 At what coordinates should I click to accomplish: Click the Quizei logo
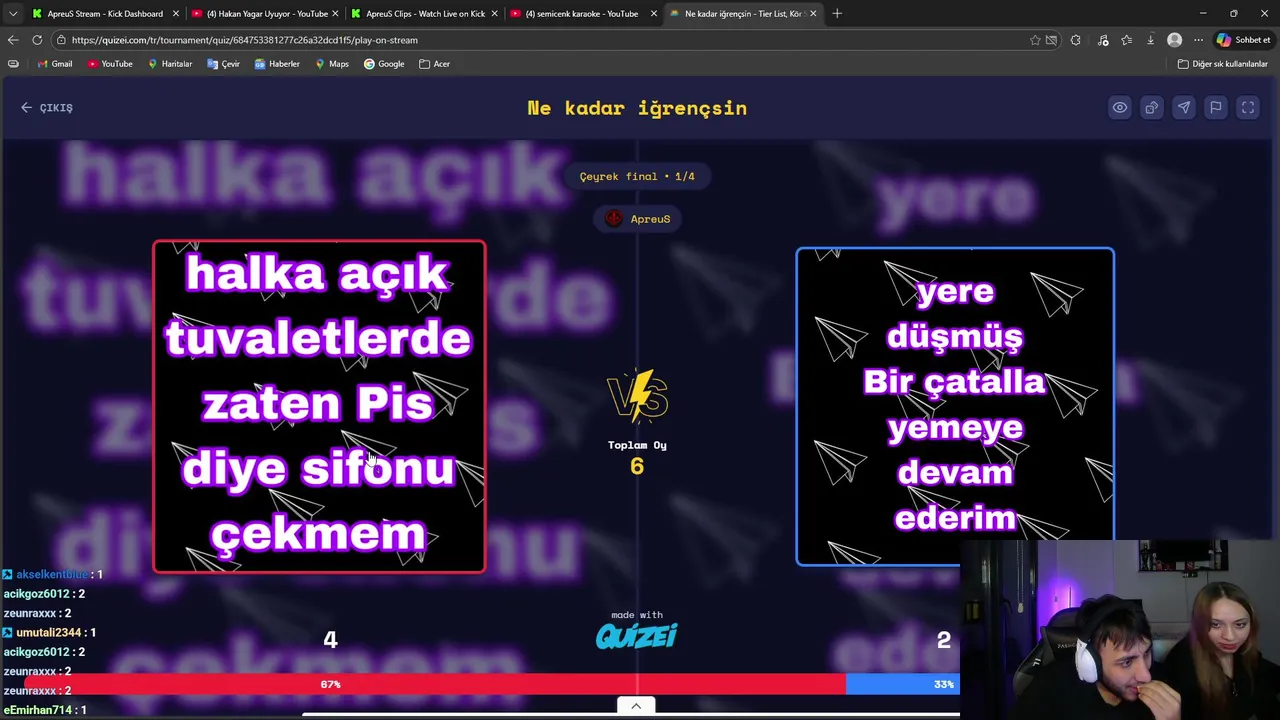(636, 636)
